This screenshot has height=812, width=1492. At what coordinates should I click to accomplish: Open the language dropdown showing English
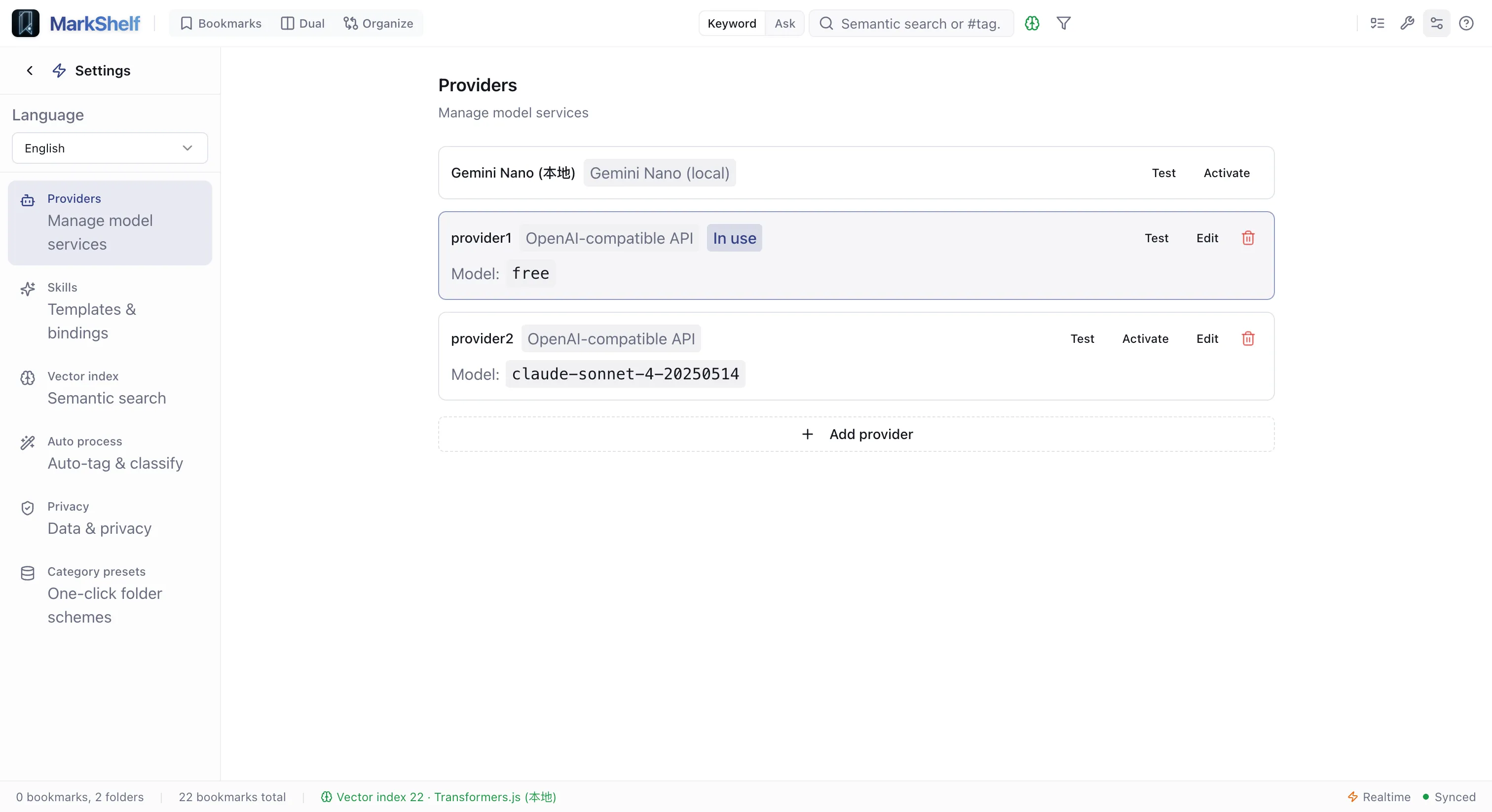tap(109, 148)
